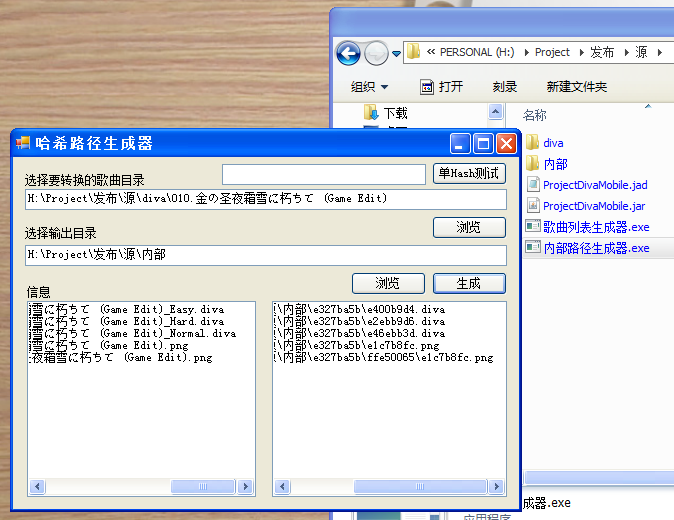Click the 名称 column header
The image size is (674, 520).
click(x=534, y=115)
